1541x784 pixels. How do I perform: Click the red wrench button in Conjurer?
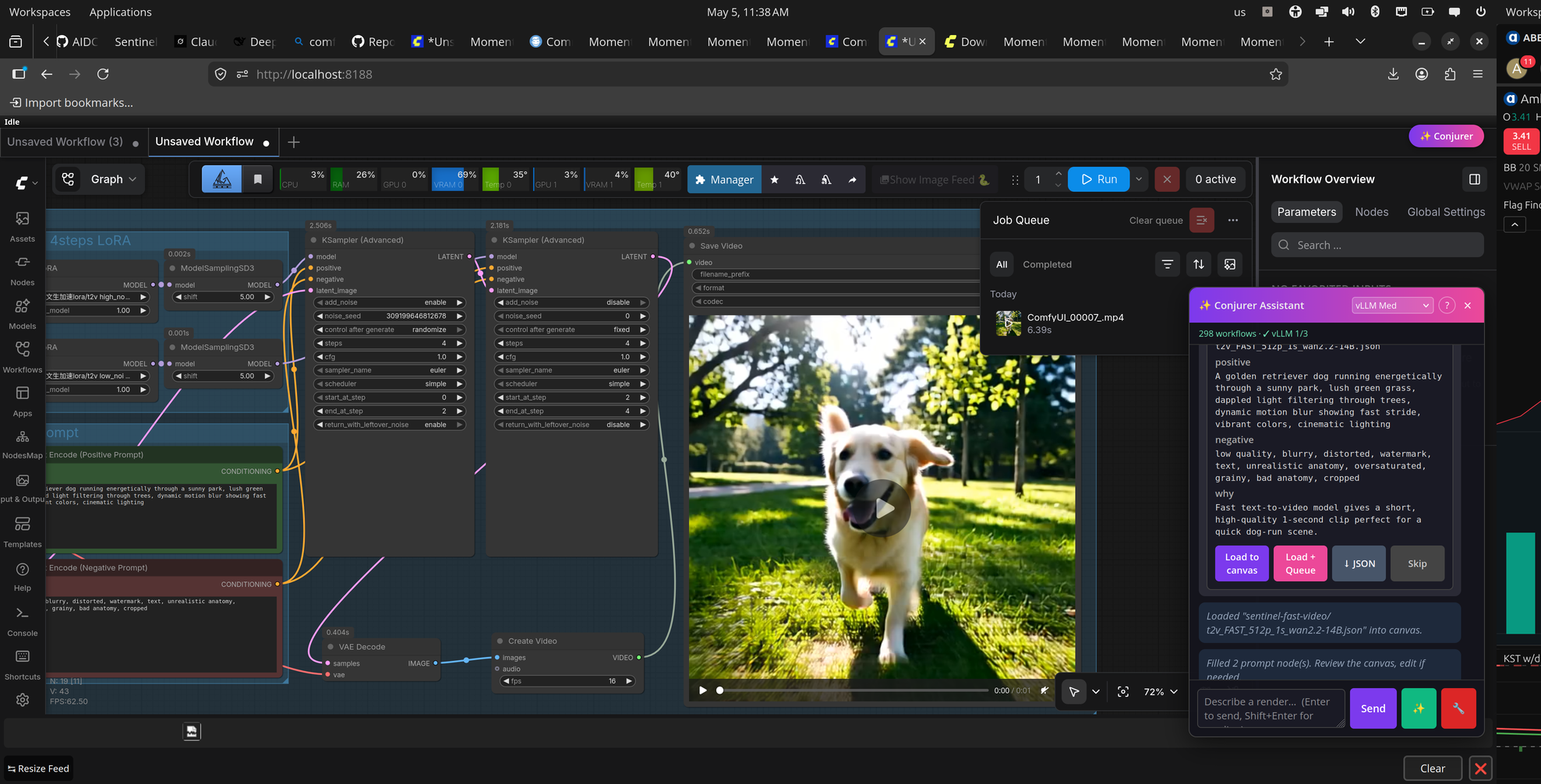coord(1458,708)
